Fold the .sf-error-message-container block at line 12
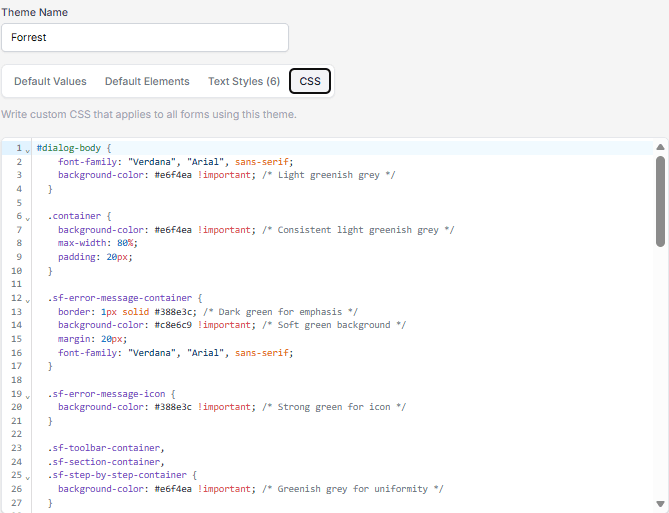The image size is (669, 513). [28, 300]
